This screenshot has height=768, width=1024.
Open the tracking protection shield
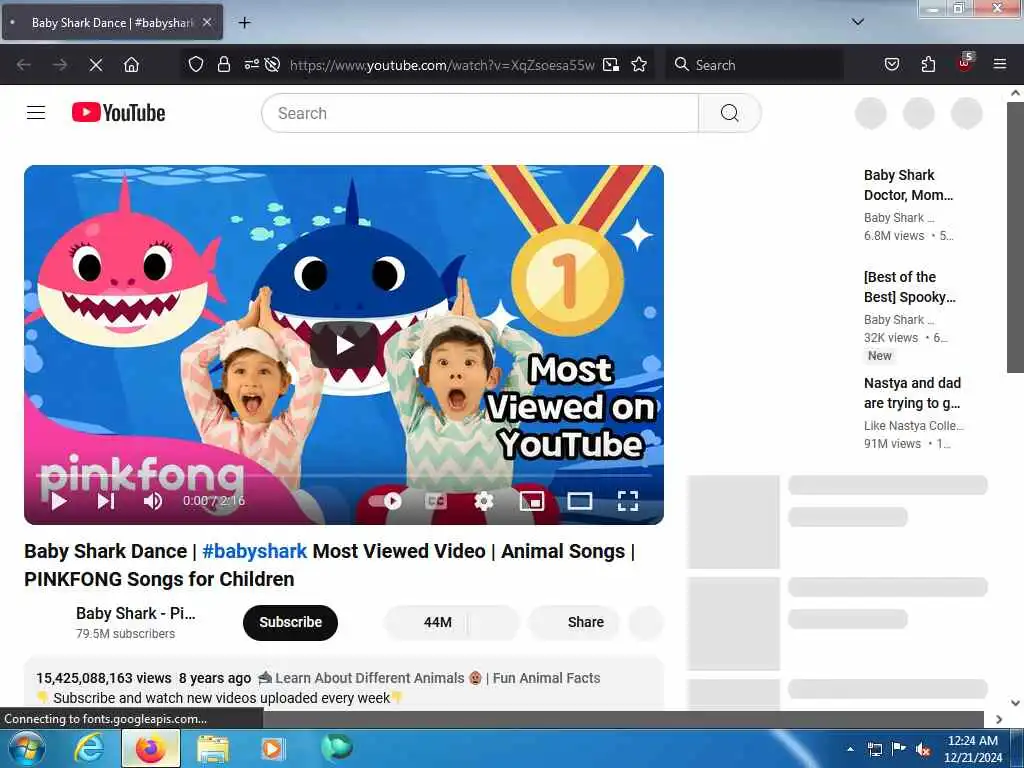pyautogui.click(x=196, y=64)
